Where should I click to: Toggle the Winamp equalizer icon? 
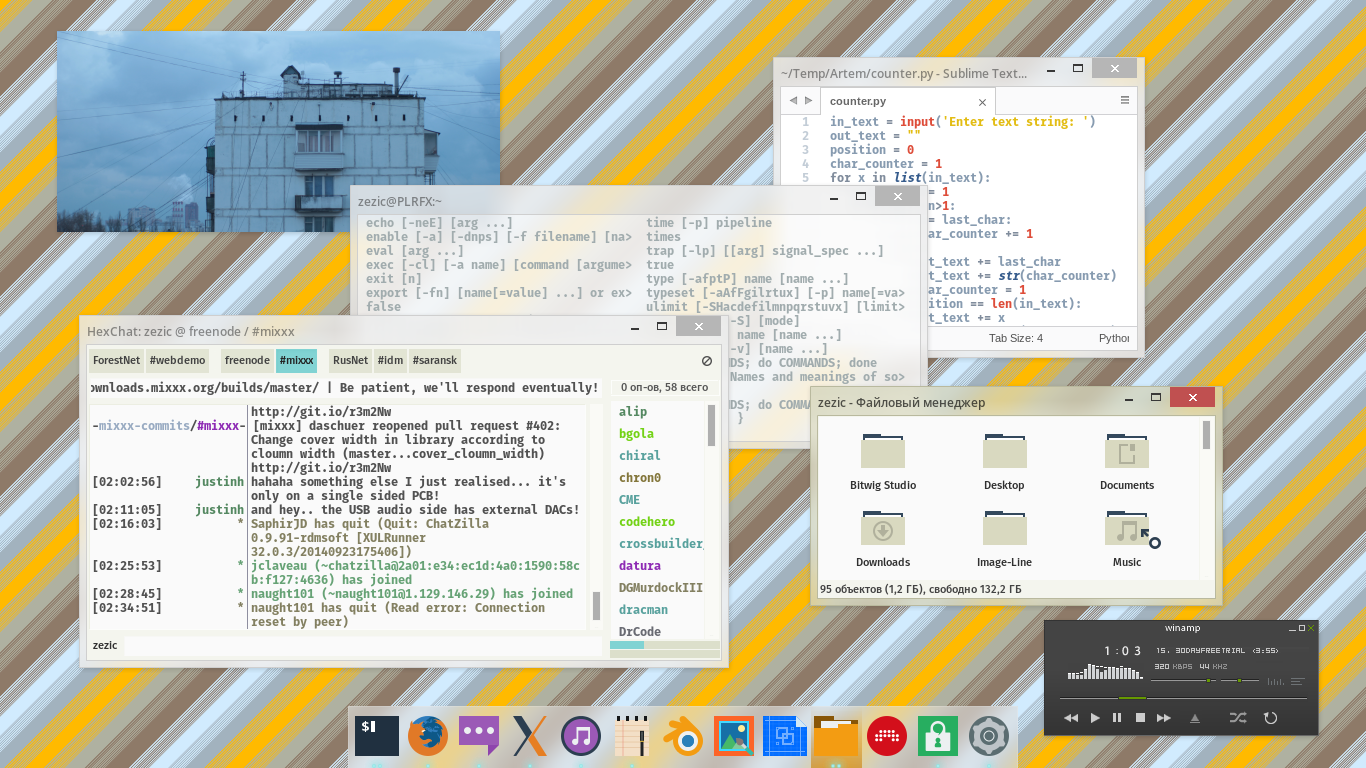1275,682
